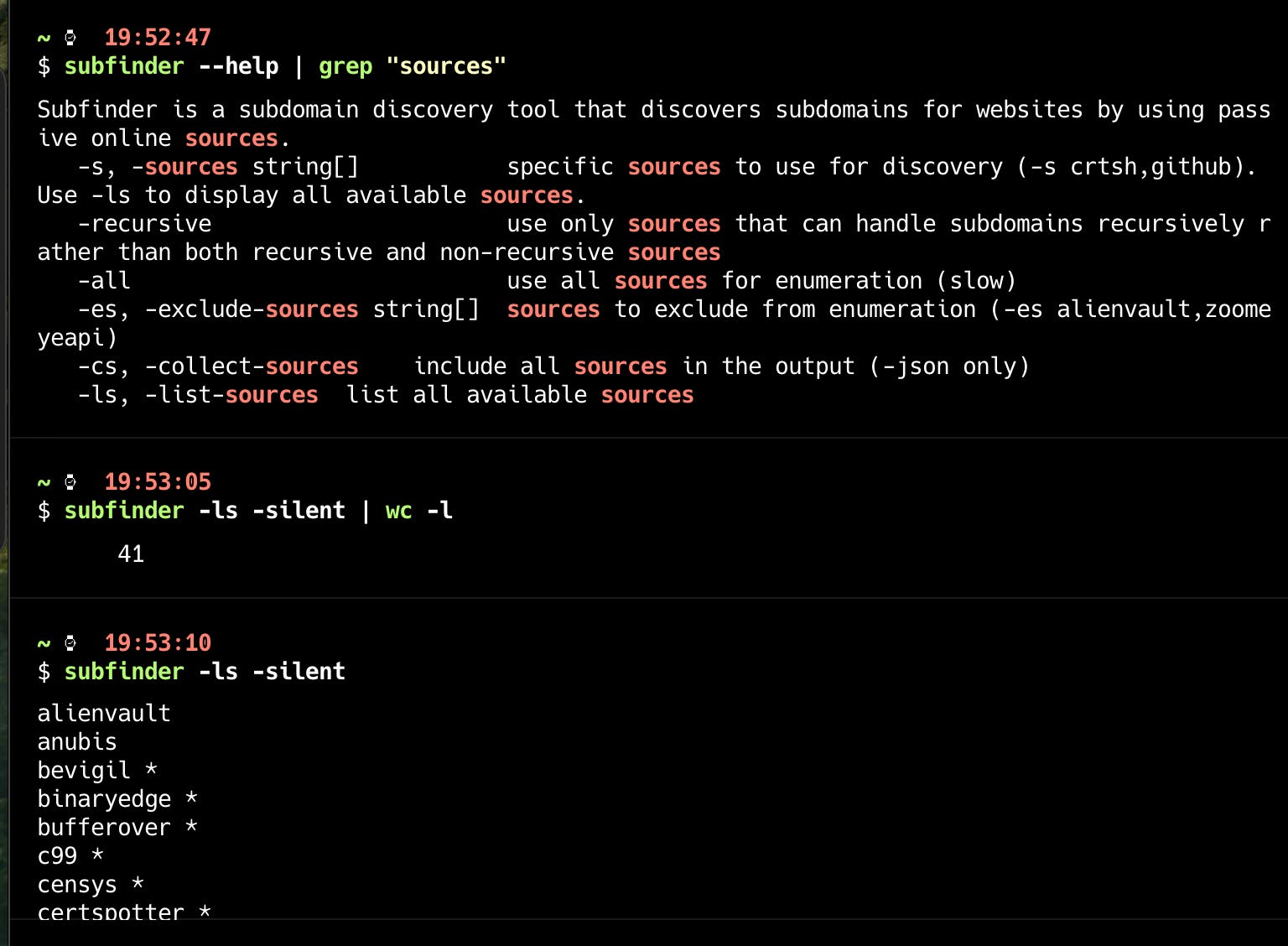Click the 'bevigil *' source line
This screenshot has height=946, width=1288.
97,771
